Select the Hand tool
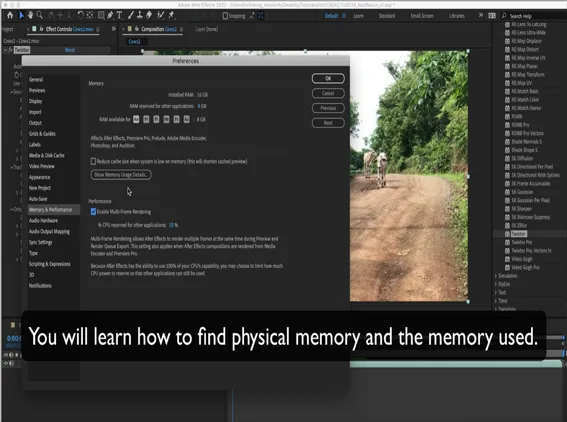 pos(31,15)
